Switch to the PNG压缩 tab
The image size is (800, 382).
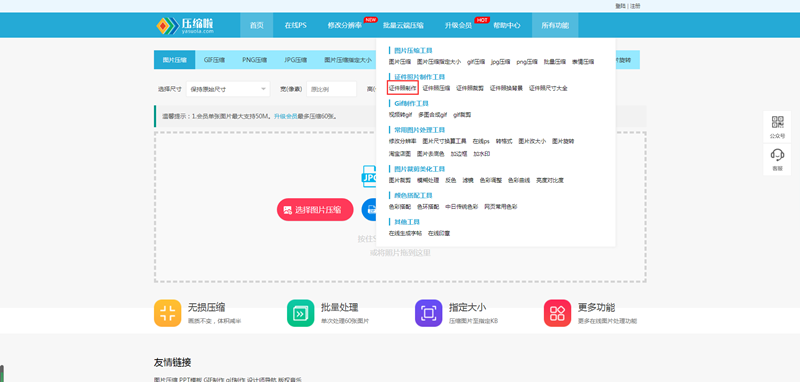pyautogui.click(x=255, y=60)
